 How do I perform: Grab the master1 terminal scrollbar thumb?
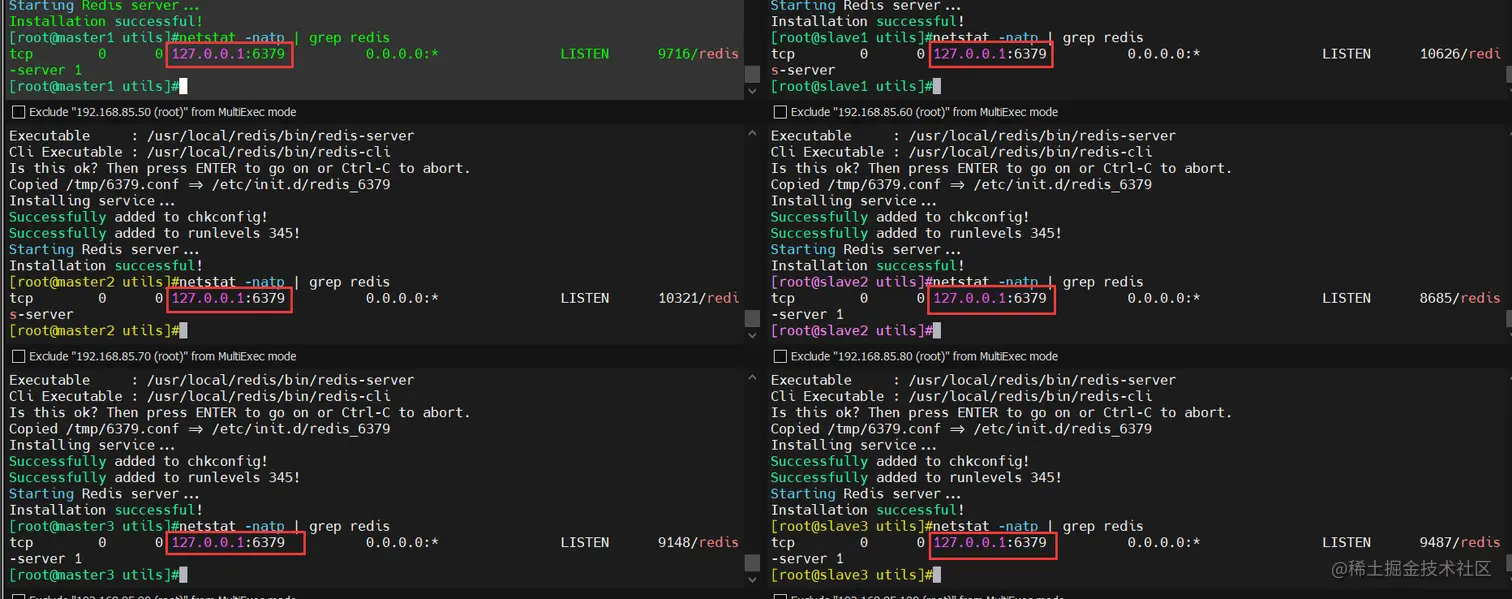pyautogui.click(x=752, y=74)
